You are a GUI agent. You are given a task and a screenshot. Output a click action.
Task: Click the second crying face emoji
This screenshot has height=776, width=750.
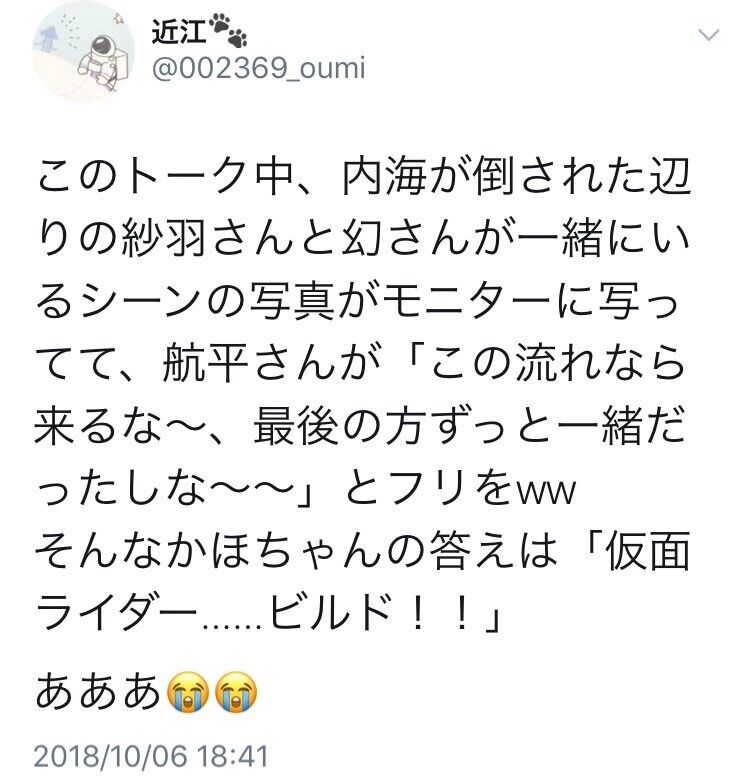[x=236, y=691]
